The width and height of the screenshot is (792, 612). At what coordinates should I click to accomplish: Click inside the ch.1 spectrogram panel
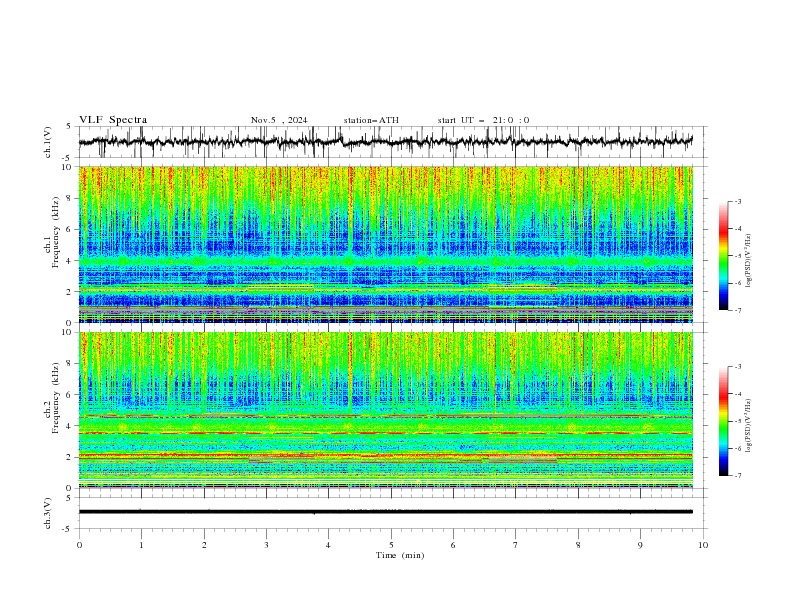tap(385, 244)
